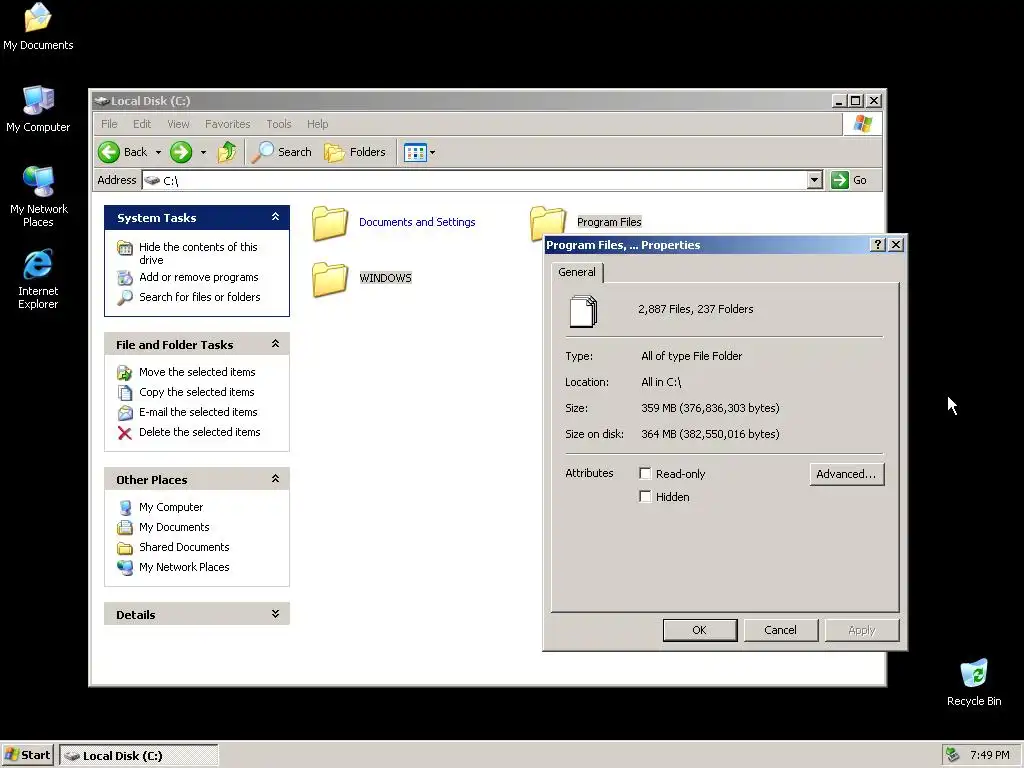Click the Move items icon
The image size is (1024, 768).
click(x=125, y=373)
